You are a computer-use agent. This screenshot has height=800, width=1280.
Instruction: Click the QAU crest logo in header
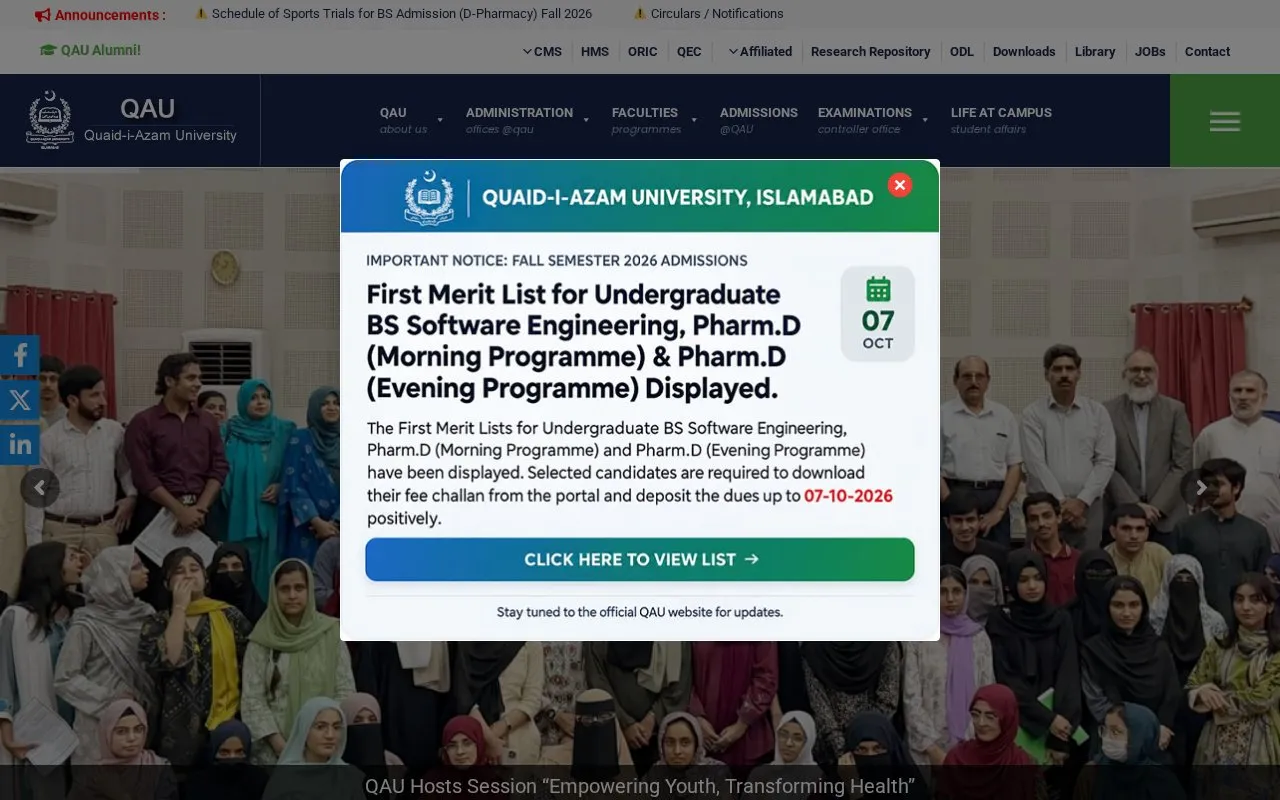pyautogui.click(x=50, y=120)
